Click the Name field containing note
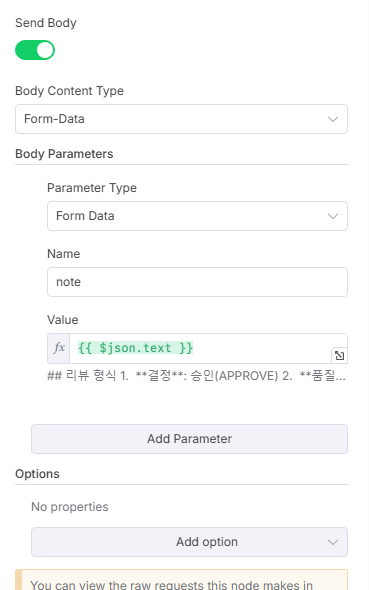369x590 pixels. click(x=197, y=282)
